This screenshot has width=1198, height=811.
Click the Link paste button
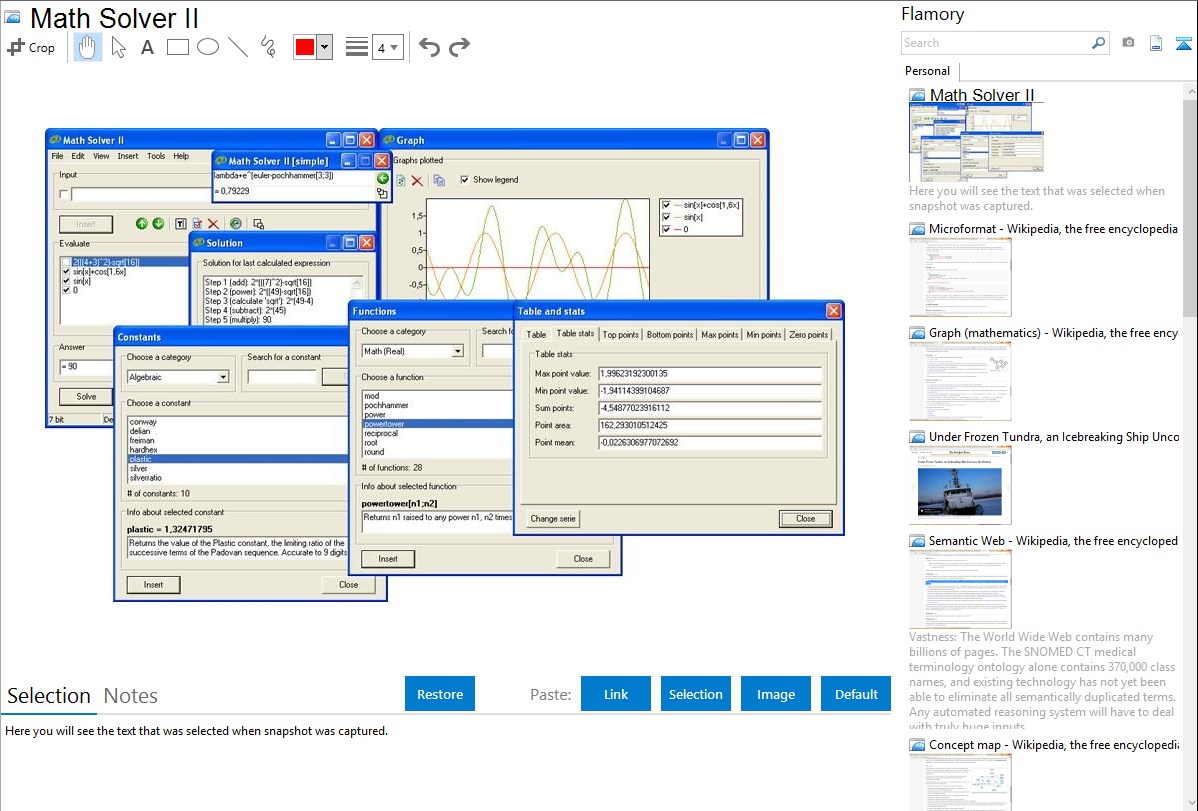[x=616, y=694]
